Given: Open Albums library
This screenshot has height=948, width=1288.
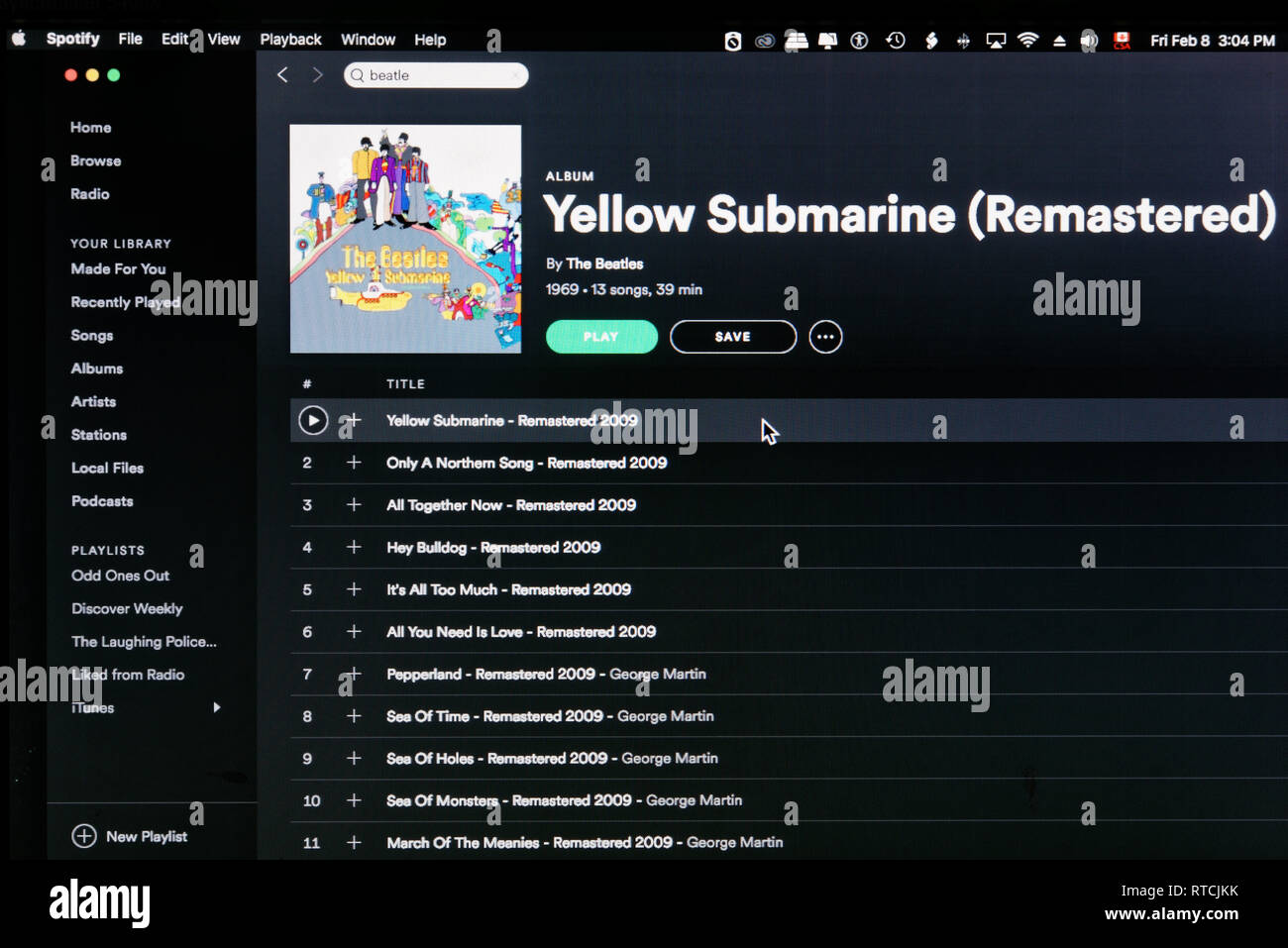Looking at the screenshot, I should pos(97,369).
